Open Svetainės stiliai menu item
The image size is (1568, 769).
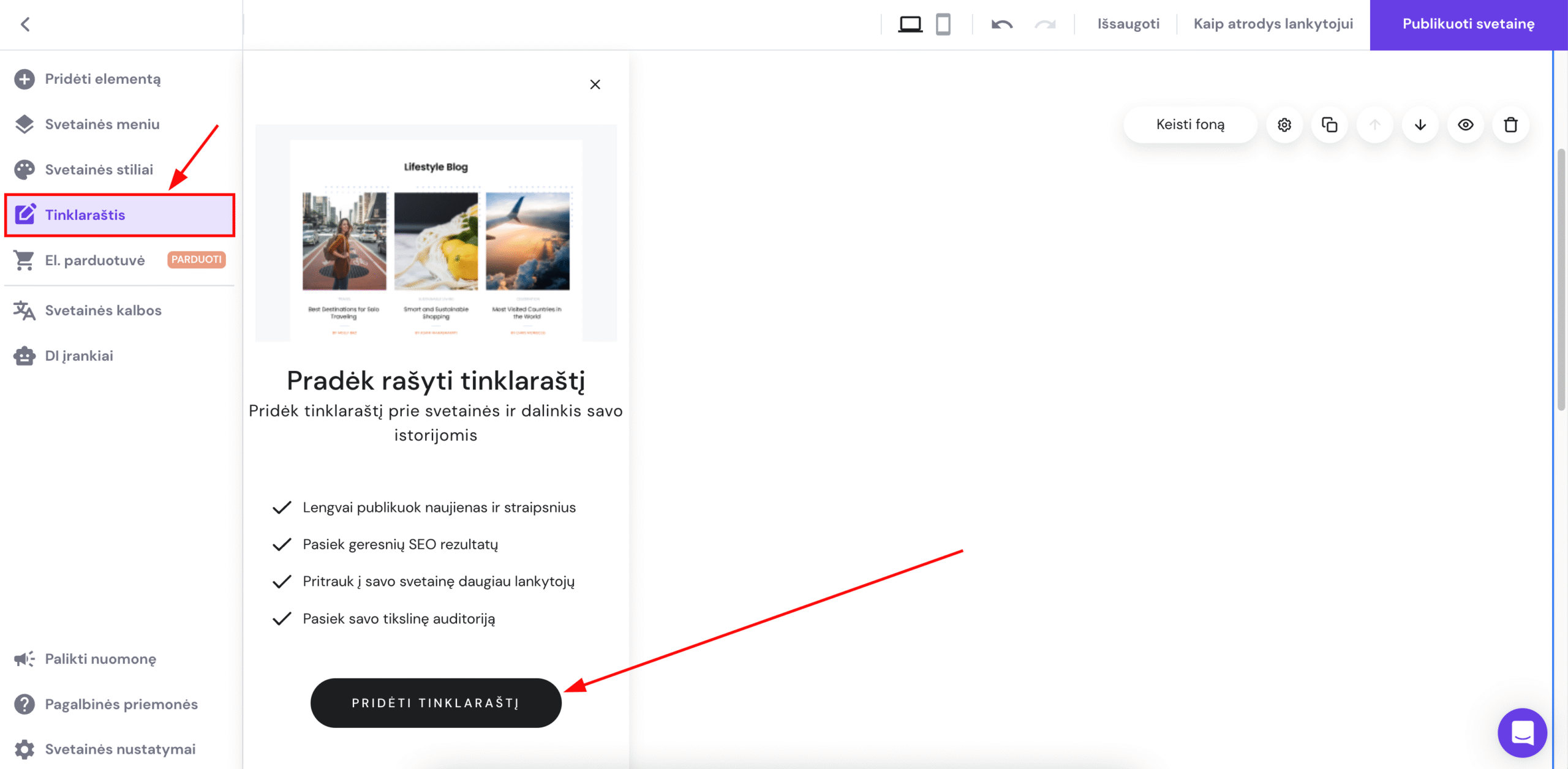tap(99, 170)
